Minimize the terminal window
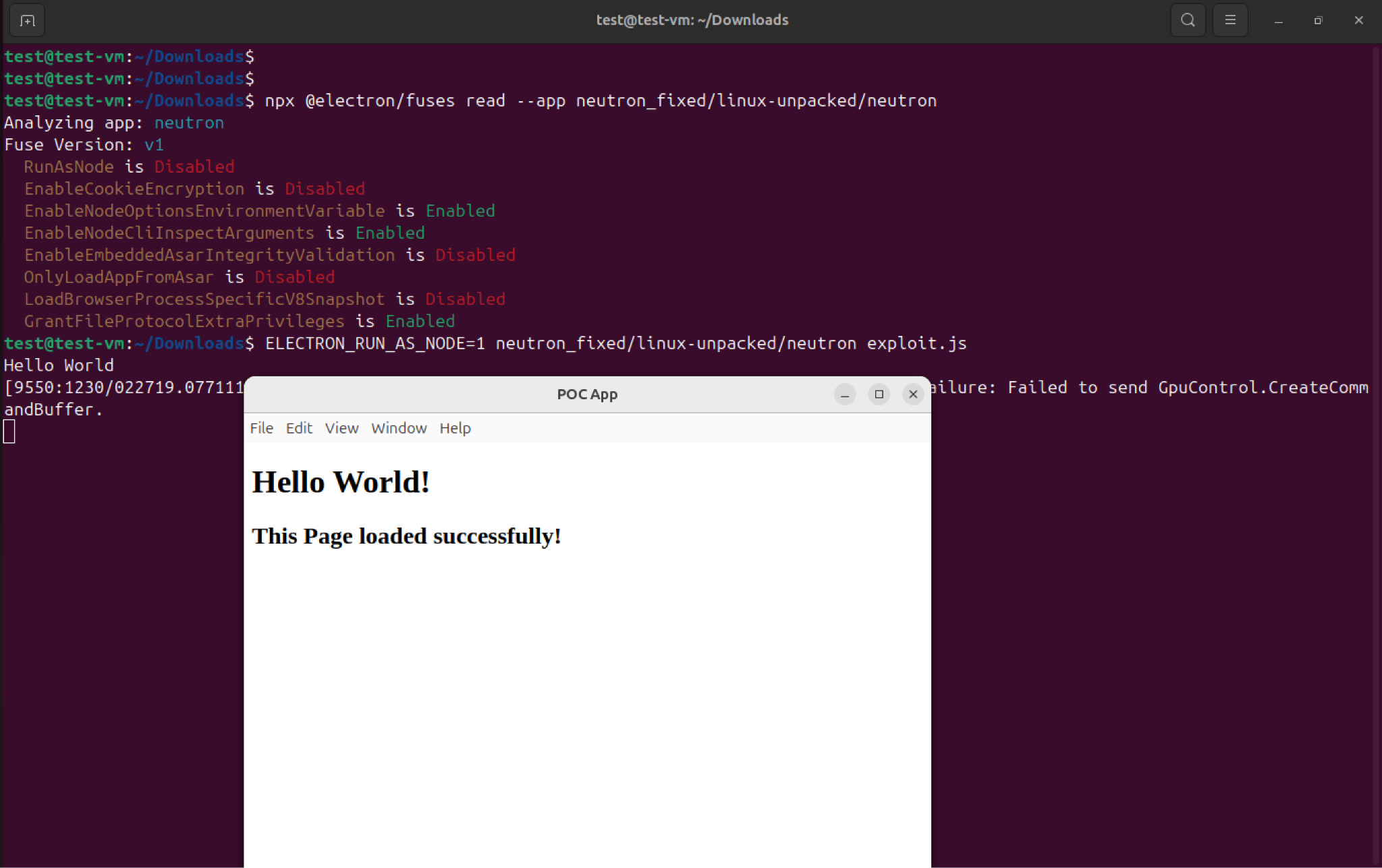The height and width of the screenshot is (868, 1382). pyautogui.click(x=1278, y=21)
